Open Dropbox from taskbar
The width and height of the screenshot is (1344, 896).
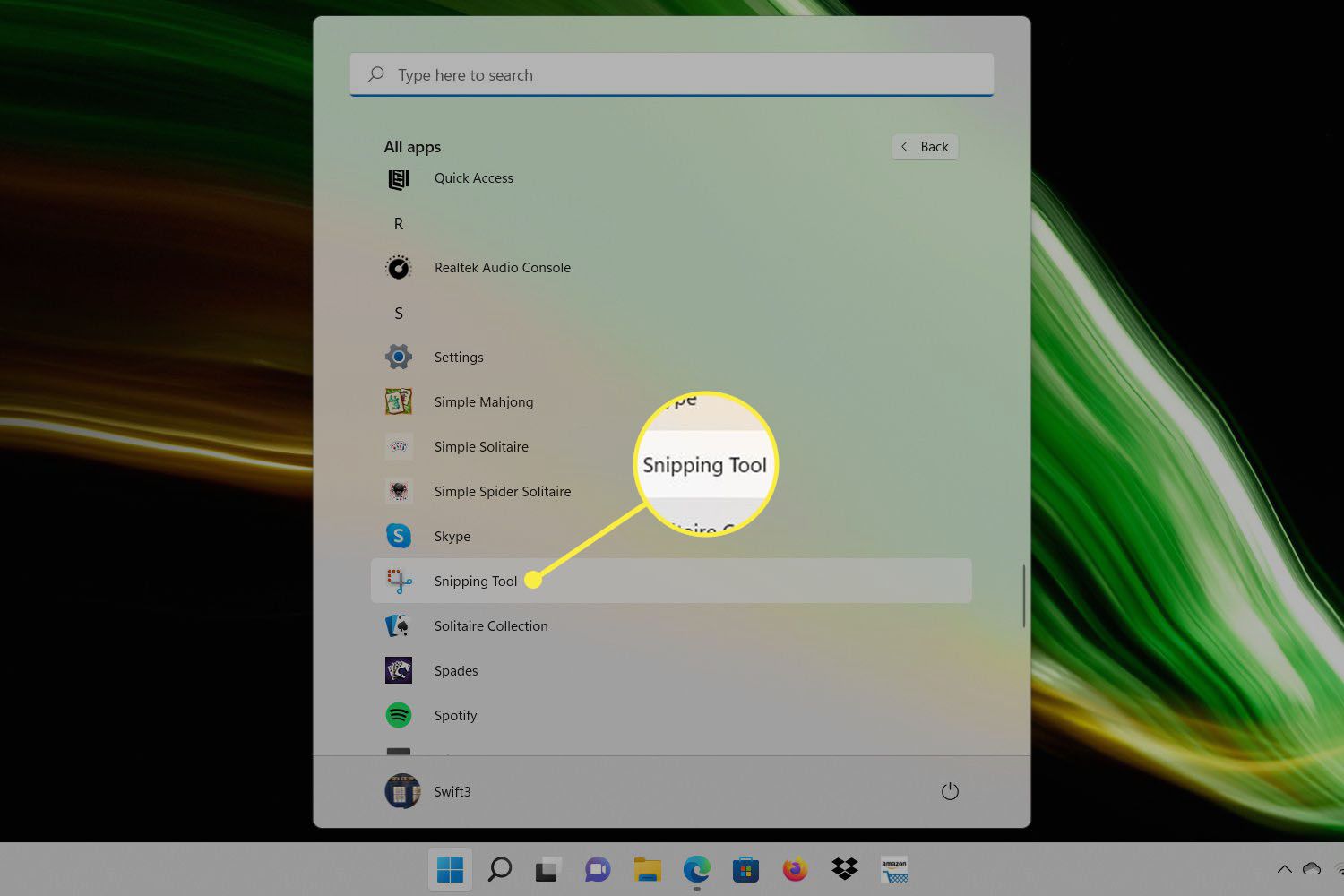844,868
